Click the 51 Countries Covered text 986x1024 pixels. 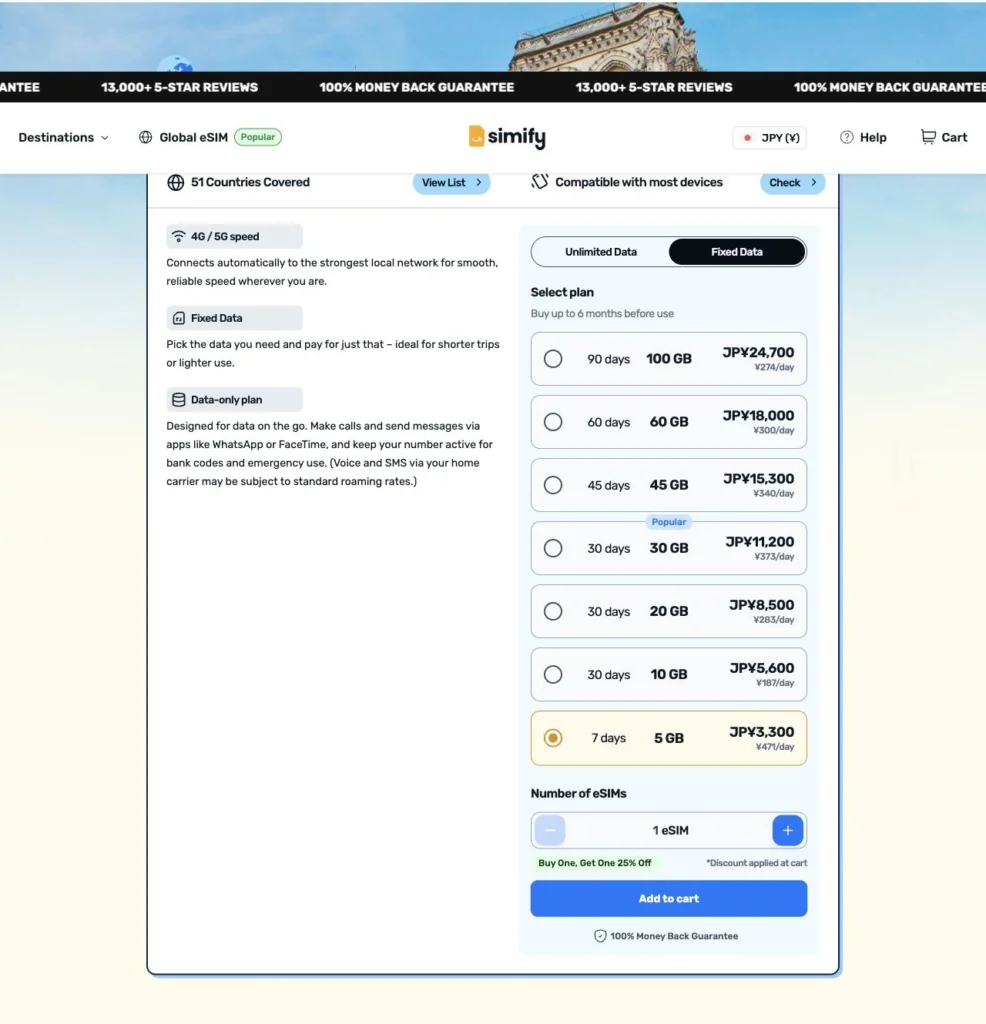250,182
